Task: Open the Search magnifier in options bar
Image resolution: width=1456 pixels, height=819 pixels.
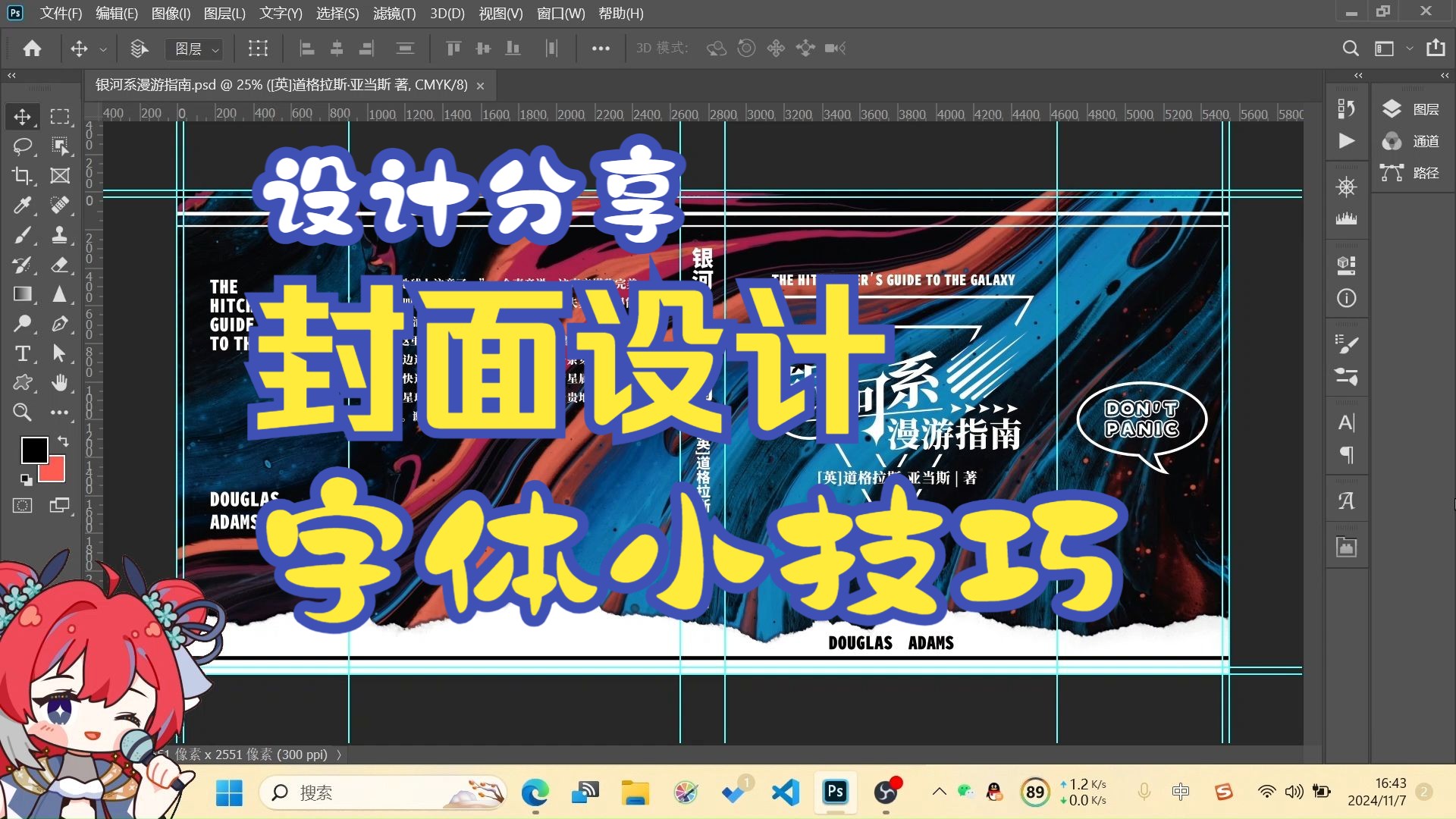Action: click(1351, 49)
